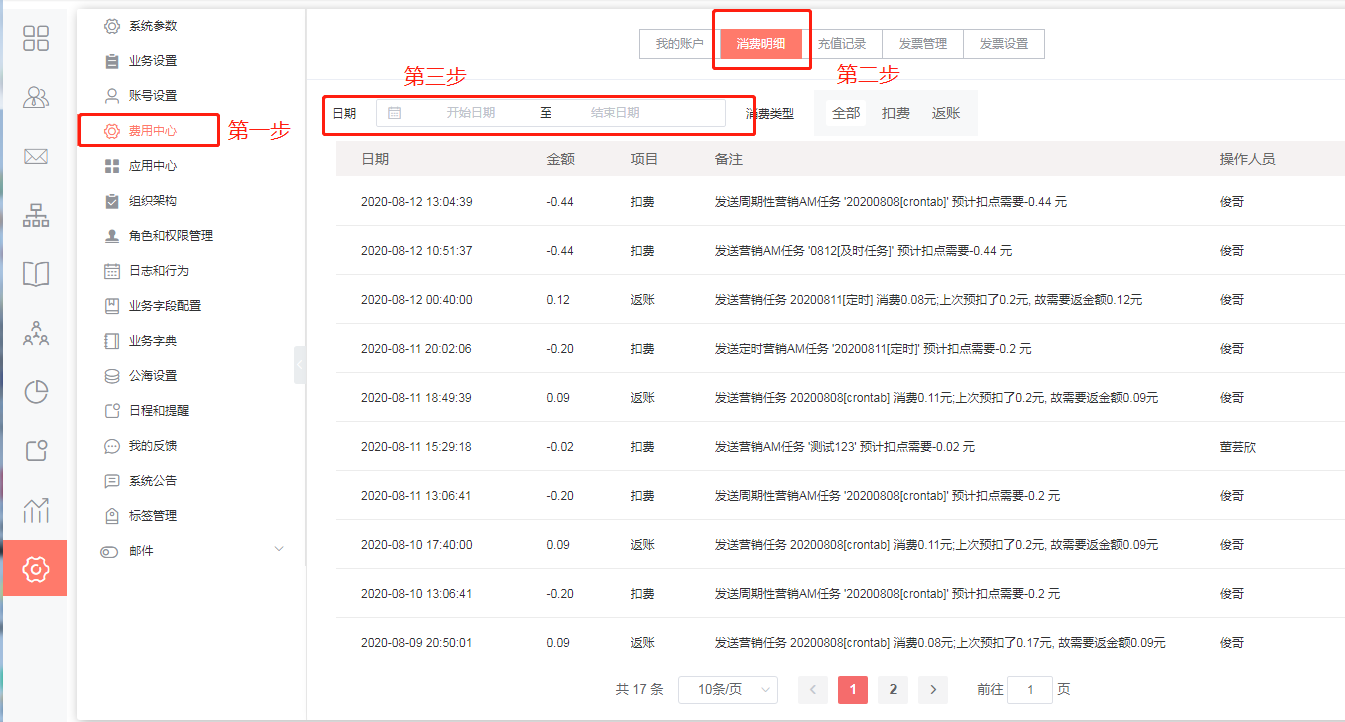Click the 操作人员 column header
Viewport: 1345px width, 722px height.
(x=1247, y=159)
